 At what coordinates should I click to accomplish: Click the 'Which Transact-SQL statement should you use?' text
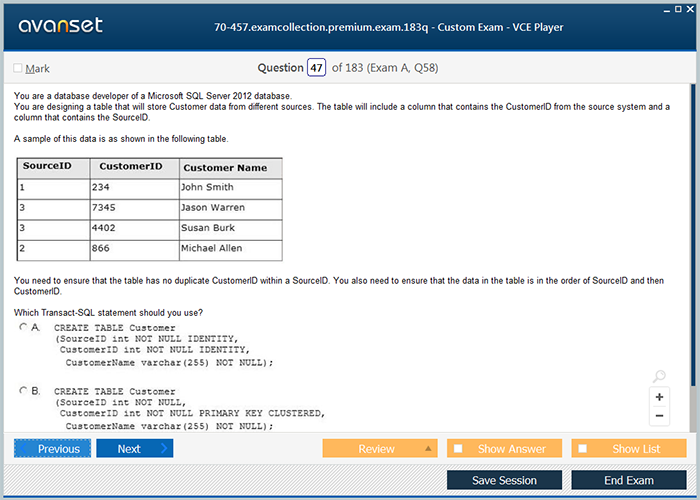108,312
